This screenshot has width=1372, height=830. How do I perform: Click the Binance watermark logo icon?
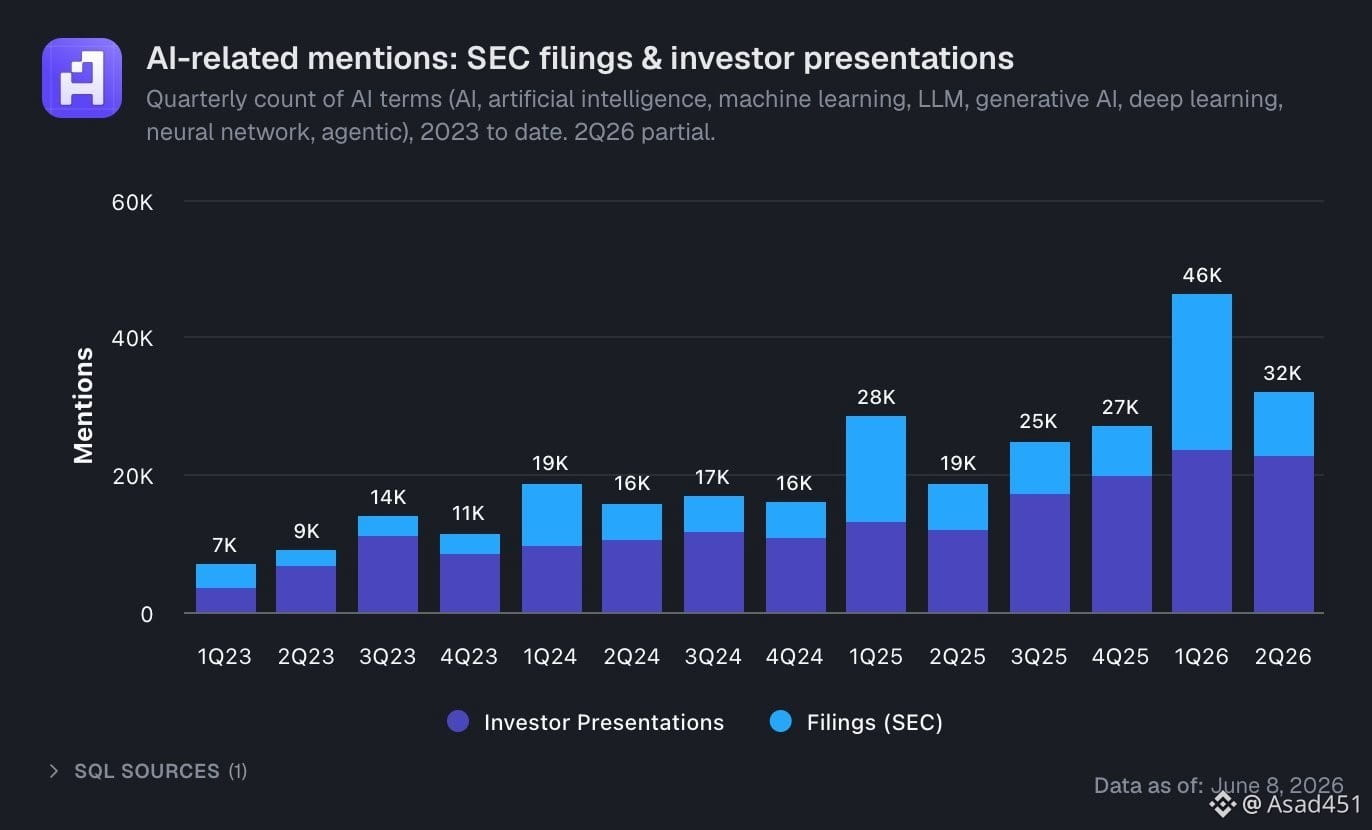[1223, 803]
